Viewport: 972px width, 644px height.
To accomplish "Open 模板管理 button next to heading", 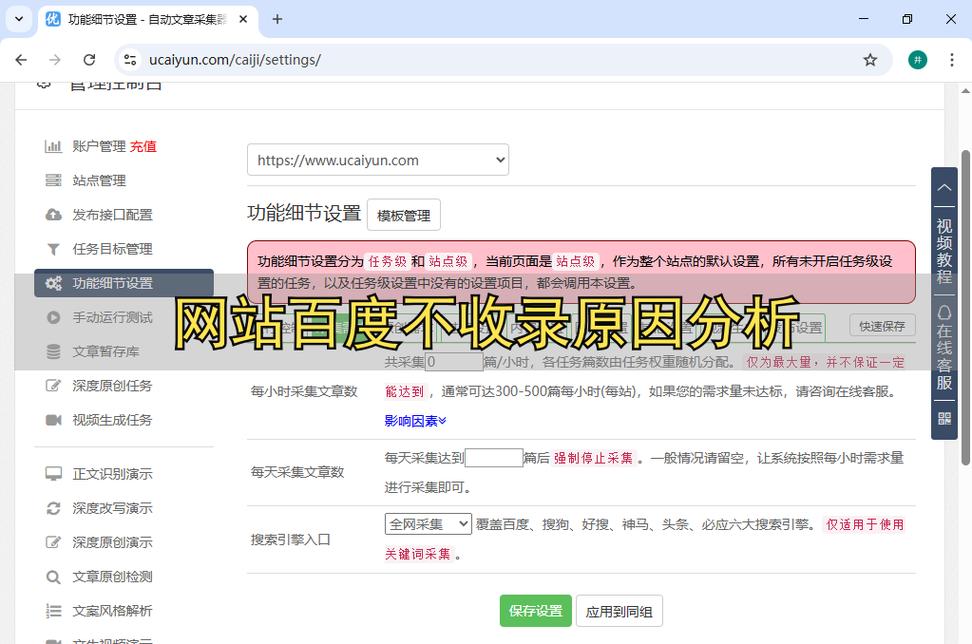I will (403, 215).
